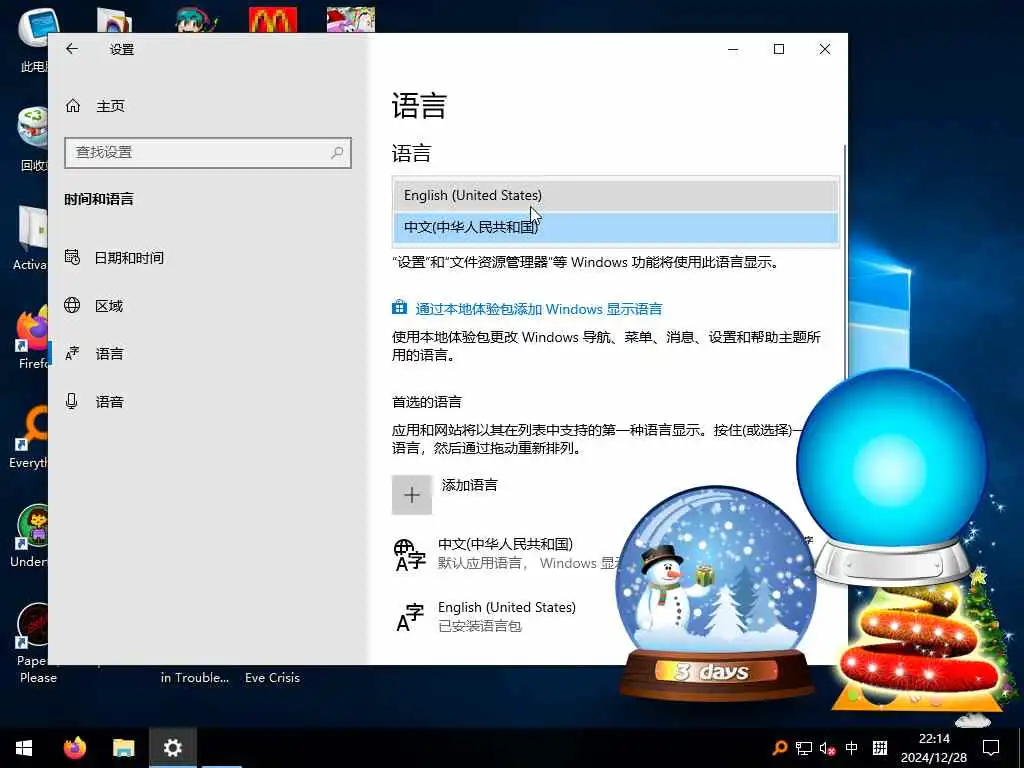Open the clock showing 22:14
The width and height of the screenshot is (1024, 768).
934,748
